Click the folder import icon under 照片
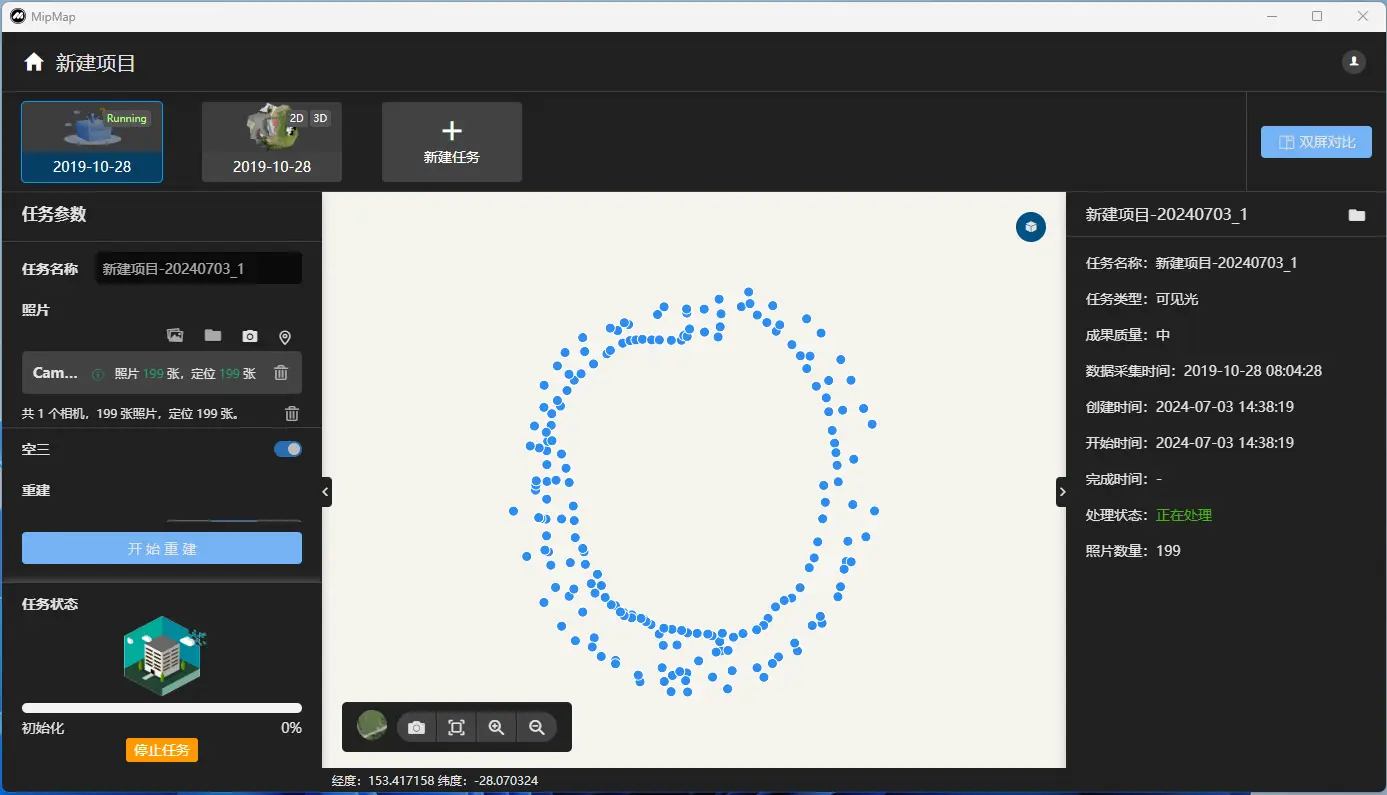 pyautogui.click(x=212, y=336)
